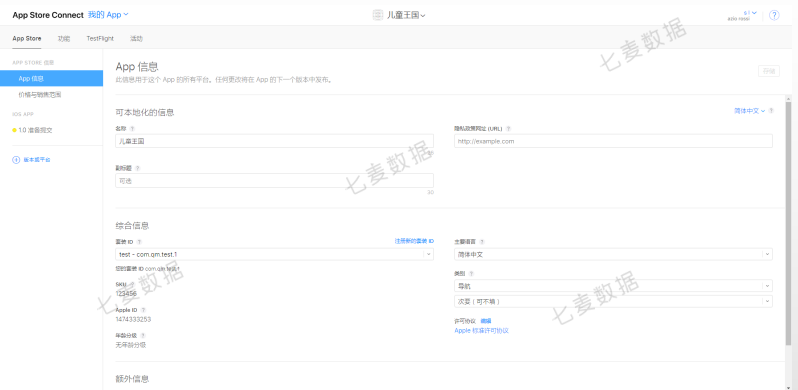Click the help icon beside Apple ID label
The height and width of the screenshot is (390, 798).
[143, 310]
